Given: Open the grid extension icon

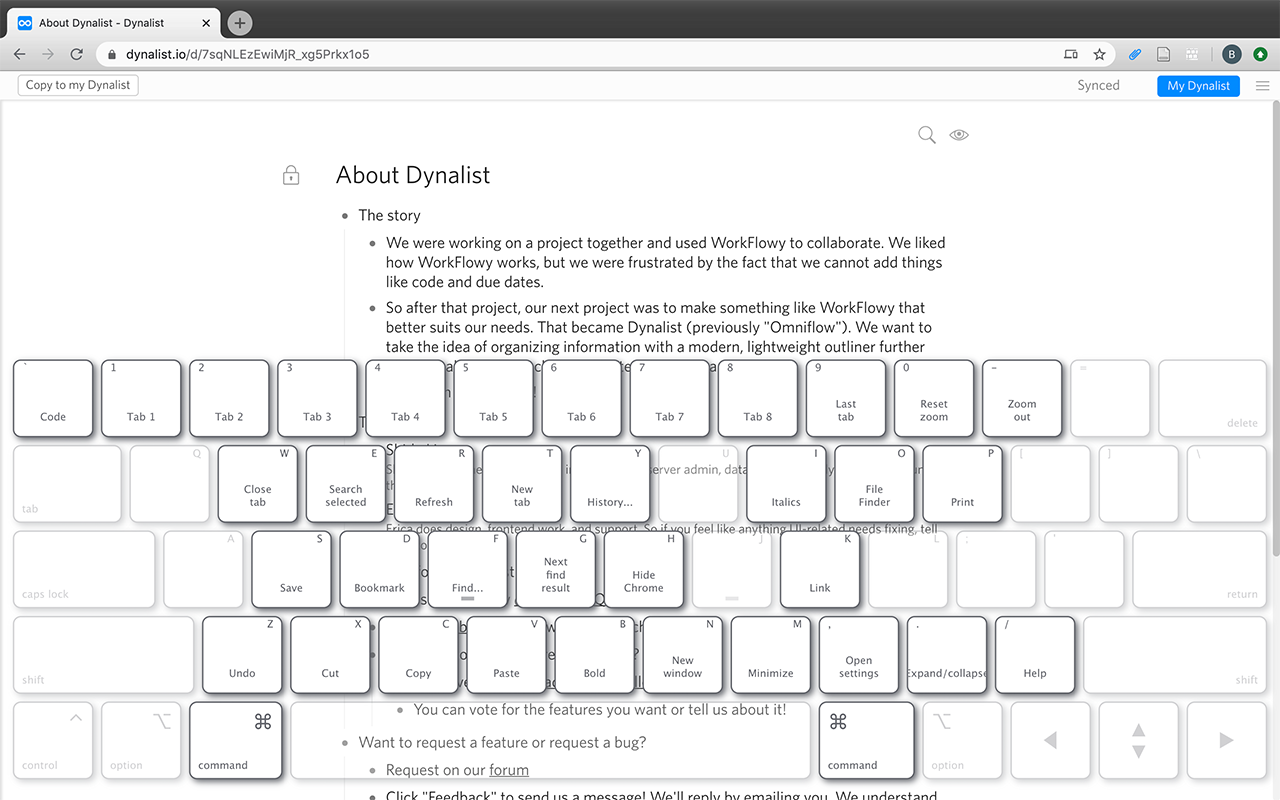Looking at the screenshot, I should tap(1191, 54).
